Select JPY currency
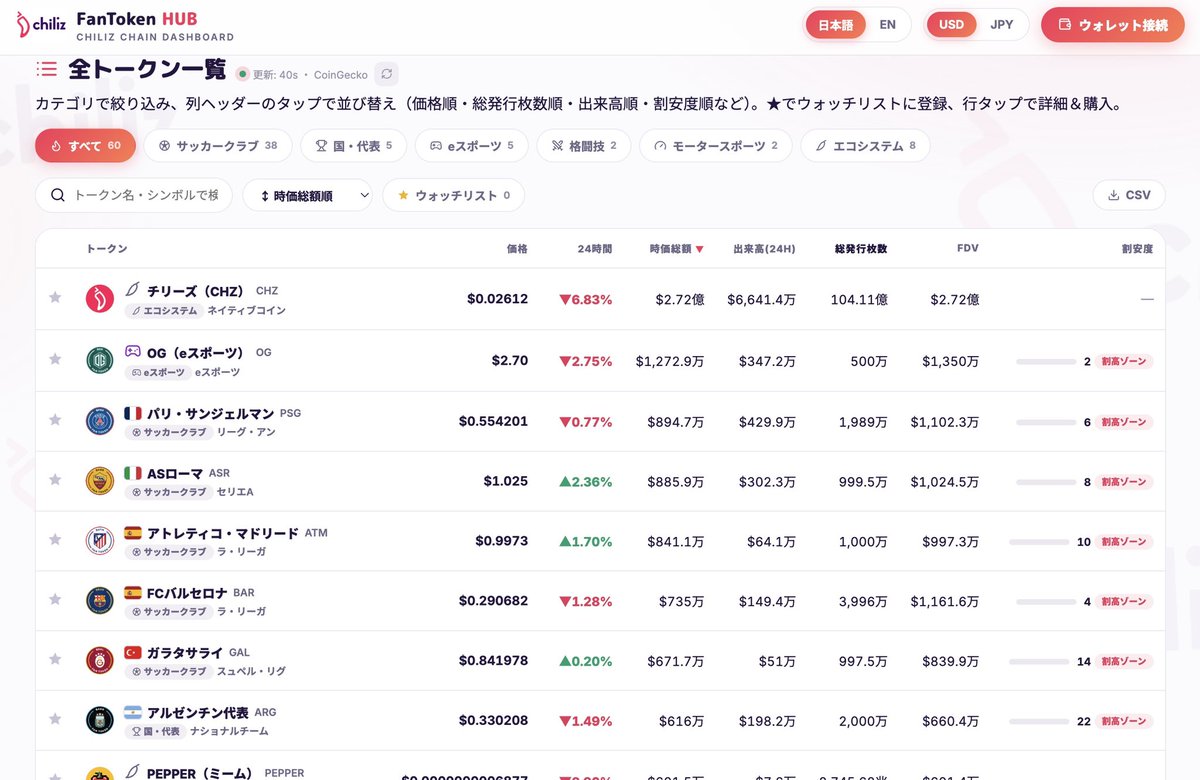 [1001, 25]
